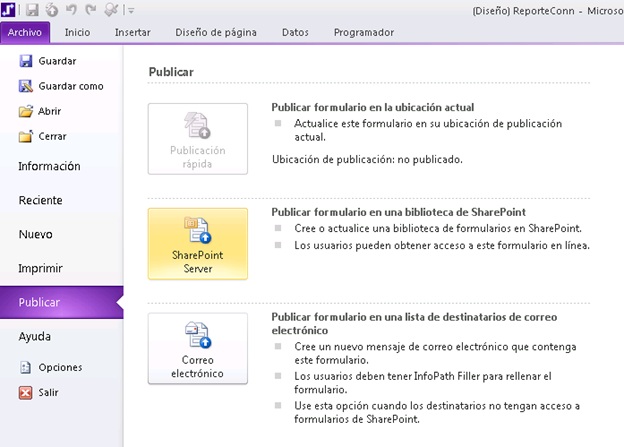Switch to the Inicio ribbon tab

coord(77,32)
